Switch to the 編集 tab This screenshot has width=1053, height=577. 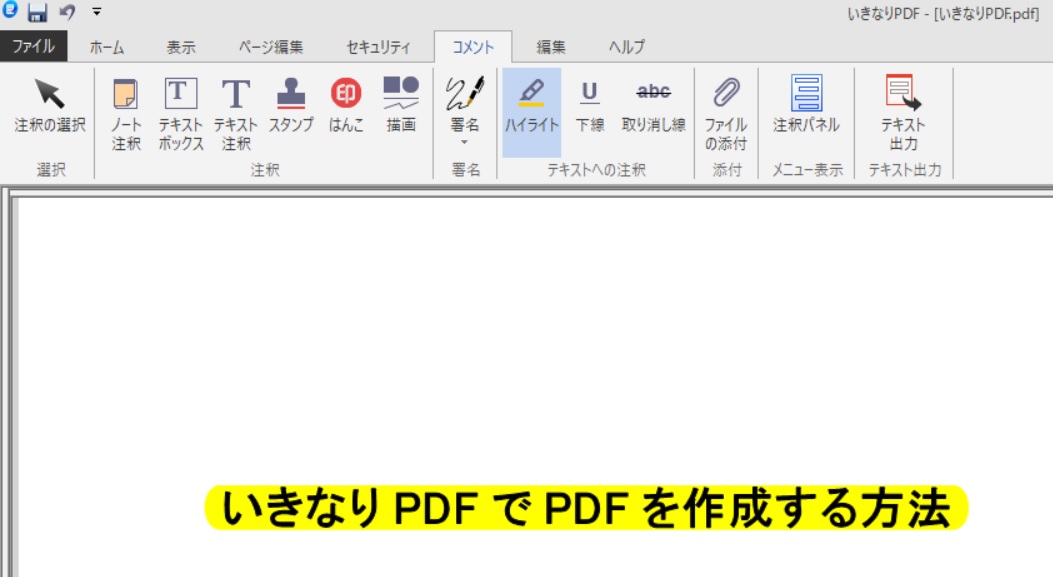[x=551, y=47]
